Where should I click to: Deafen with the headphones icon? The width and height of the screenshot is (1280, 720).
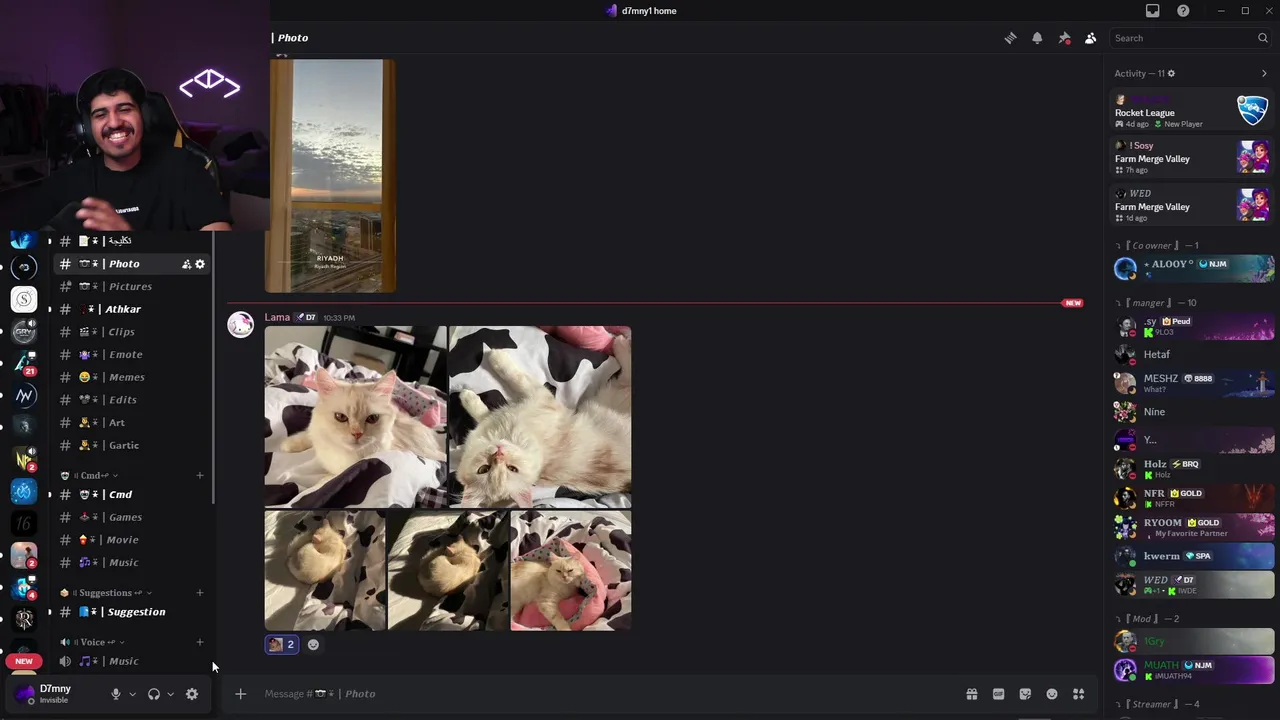154,694
